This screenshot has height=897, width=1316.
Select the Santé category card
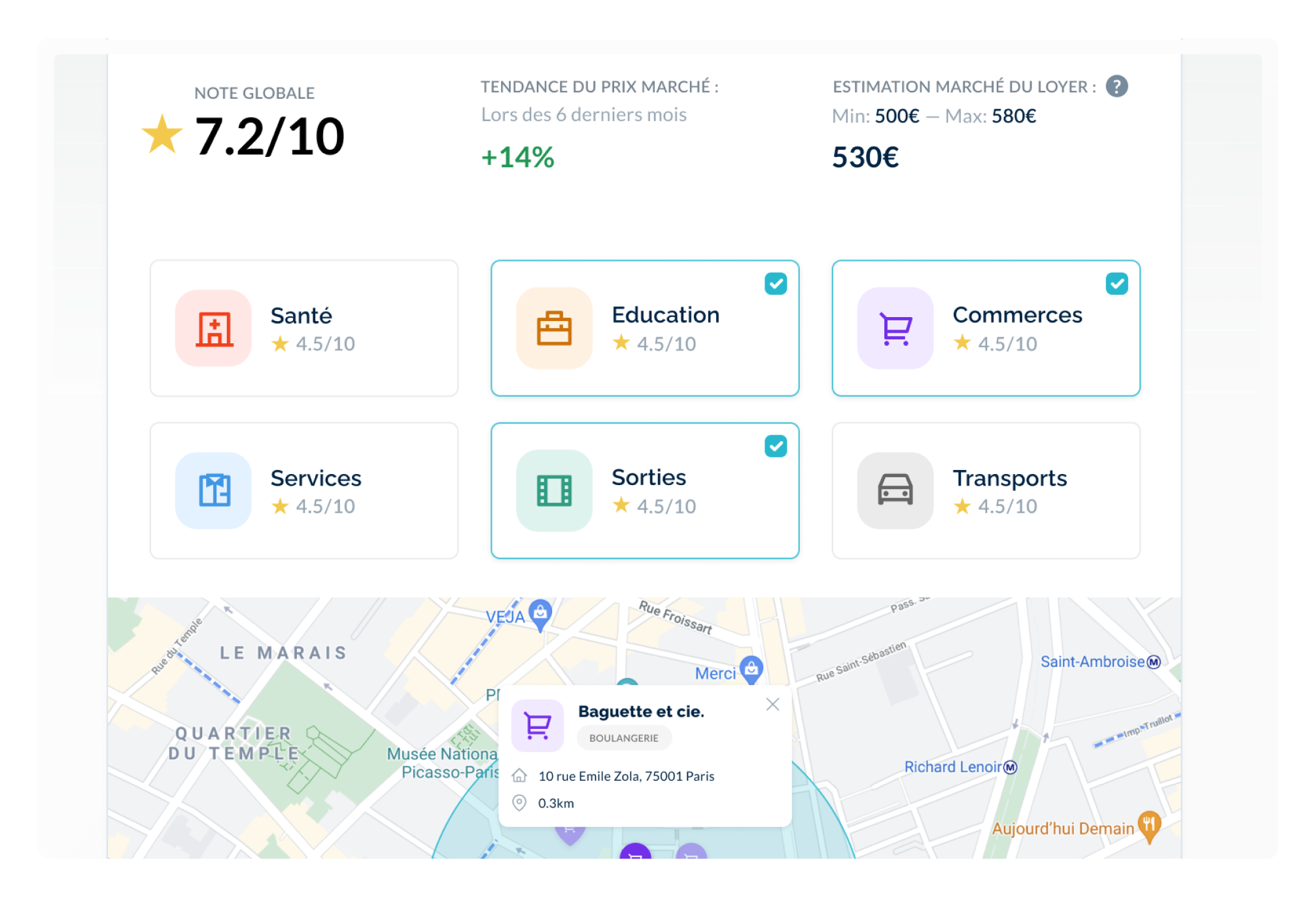304,328
